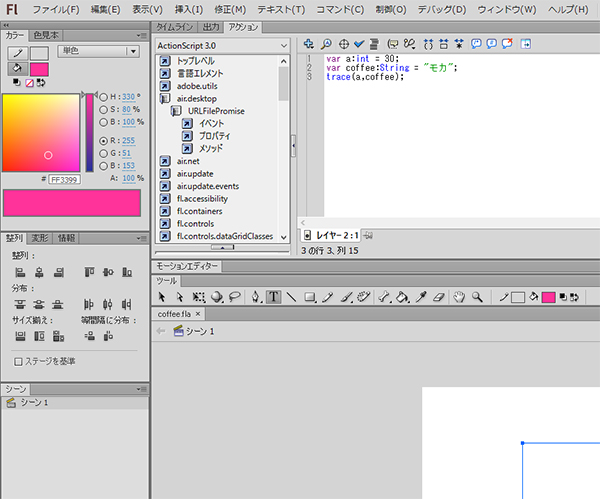Open the Scene panel options menu
The image size is (600, 499).
[x=142, y=390]
